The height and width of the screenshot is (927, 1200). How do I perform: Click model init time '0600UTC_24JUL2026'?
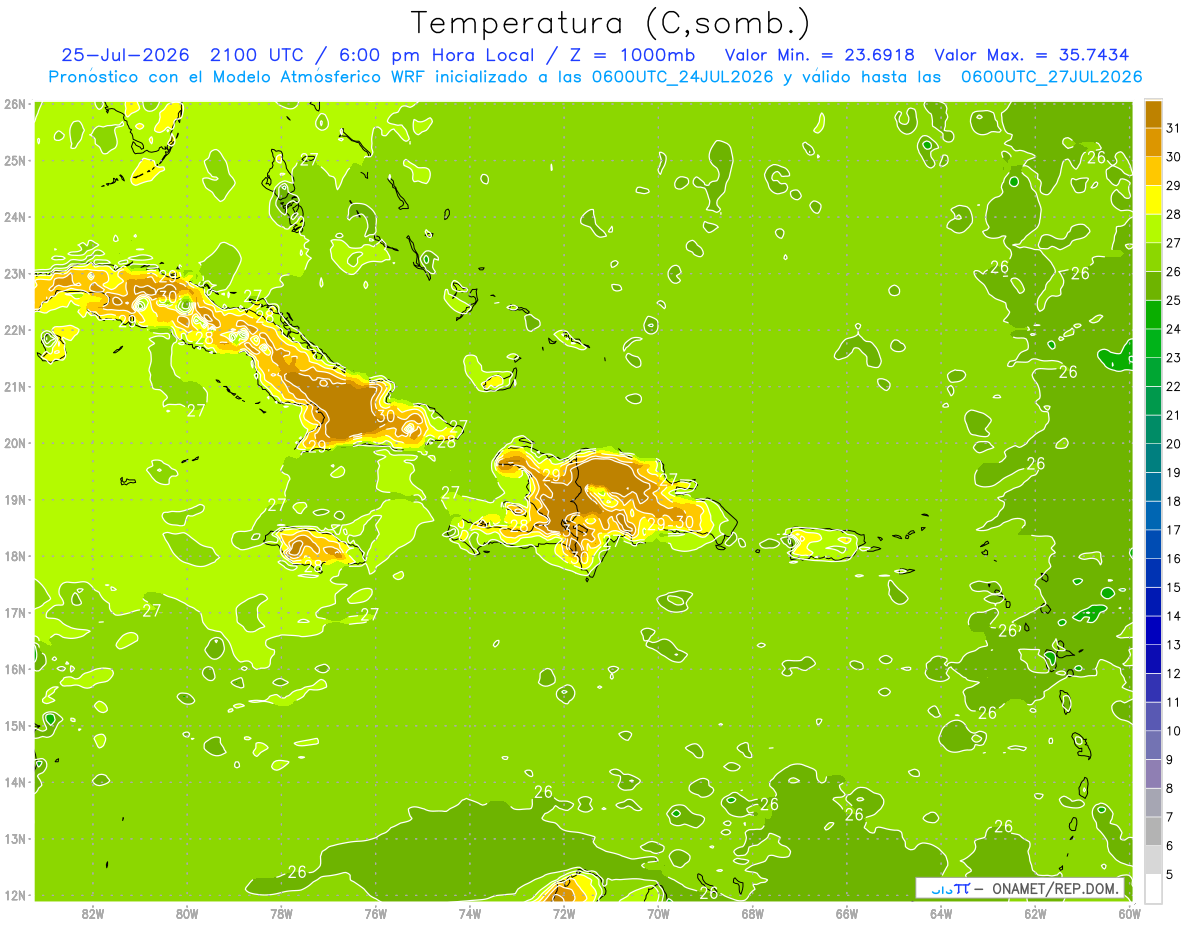[683, 77]
